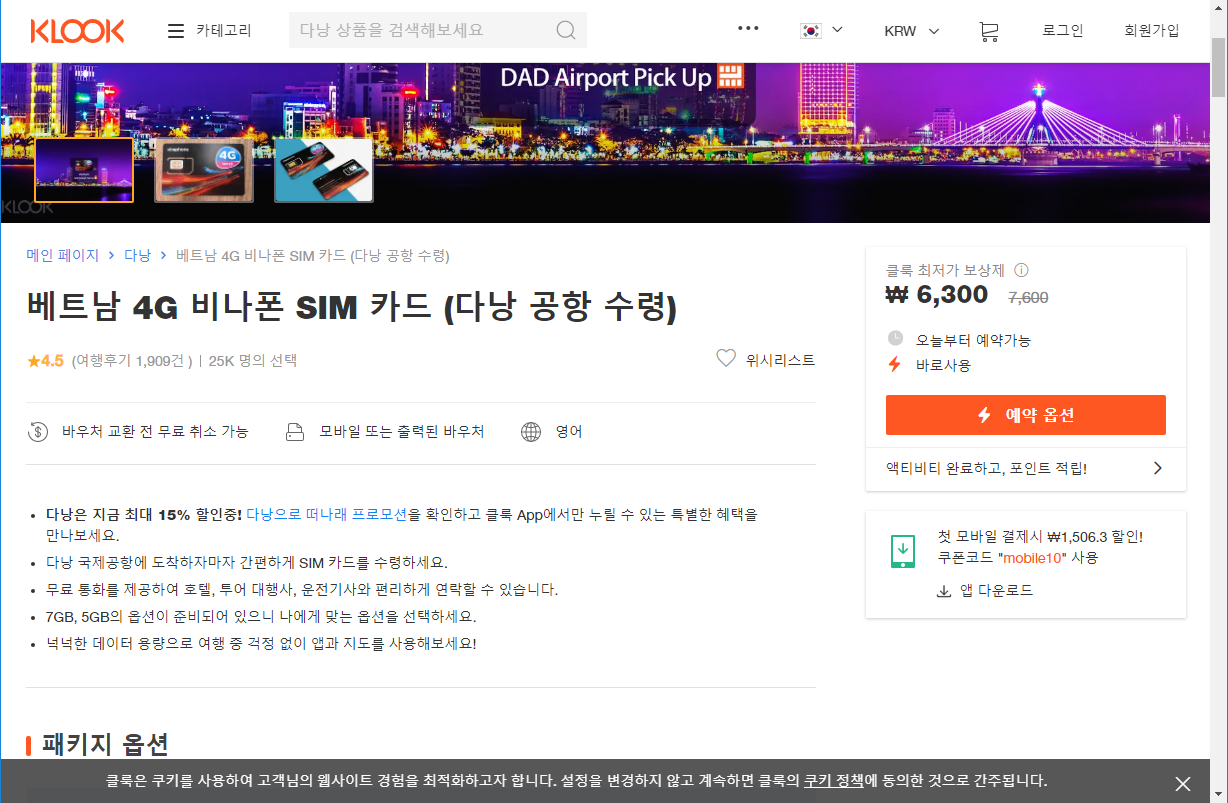Click the lightning icon by 바로사용
Screen dimensions: 1228x803
point(895,365)
